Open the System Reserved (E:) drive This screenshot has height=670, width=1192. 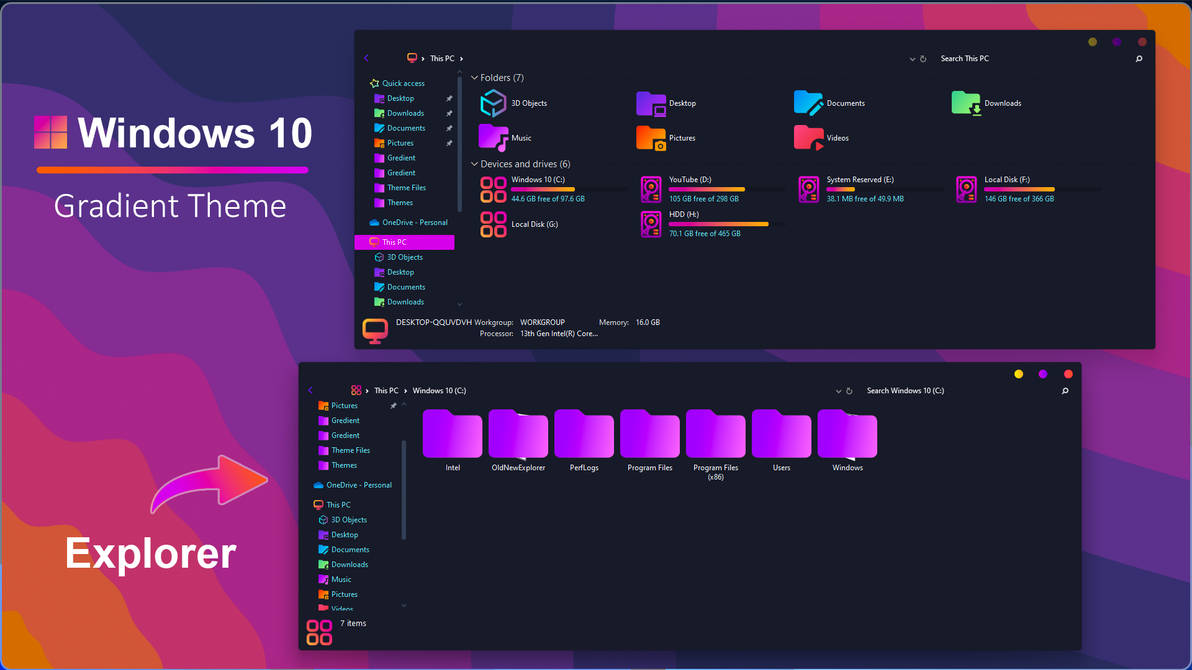click(x=851, y=189)
